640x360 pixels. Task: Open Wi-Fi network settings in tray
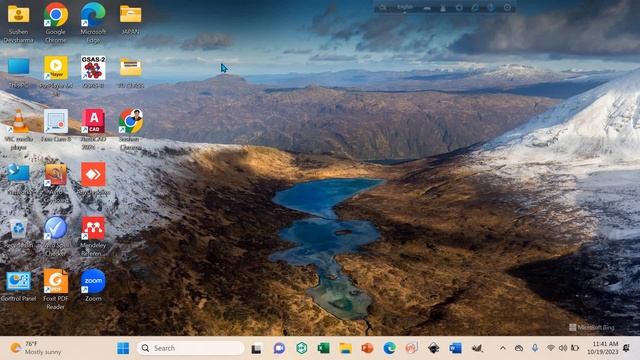(x=551, y=348)
